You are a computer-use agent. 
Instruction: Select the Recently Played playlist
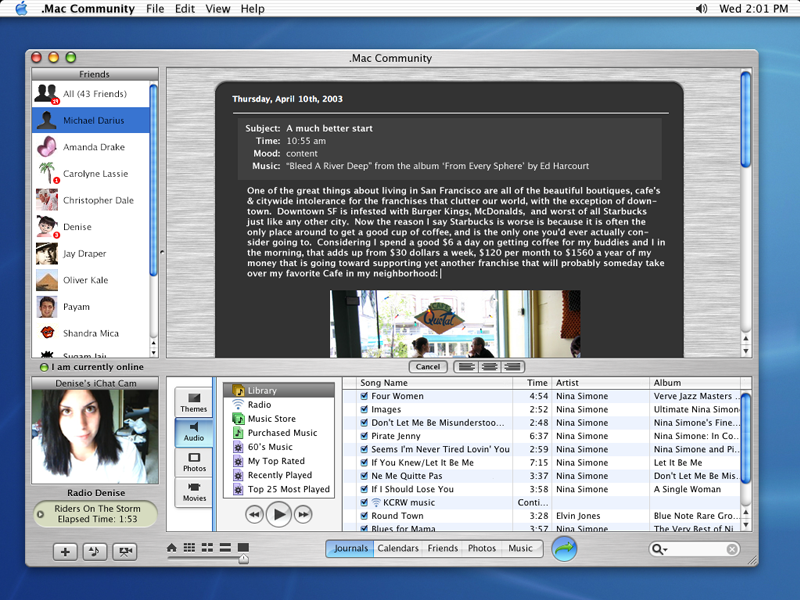(279, 475)
